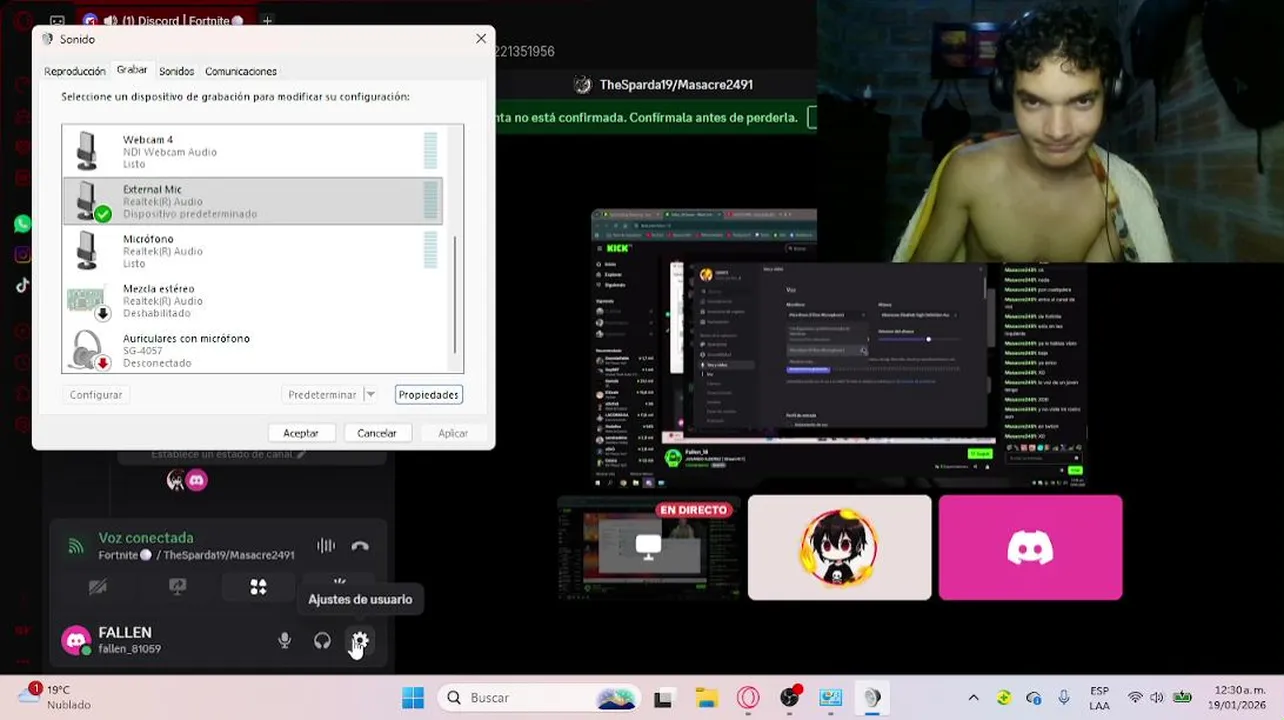Switch to Grabar tab
1284x720 pixels.
[x=132, y=70]
